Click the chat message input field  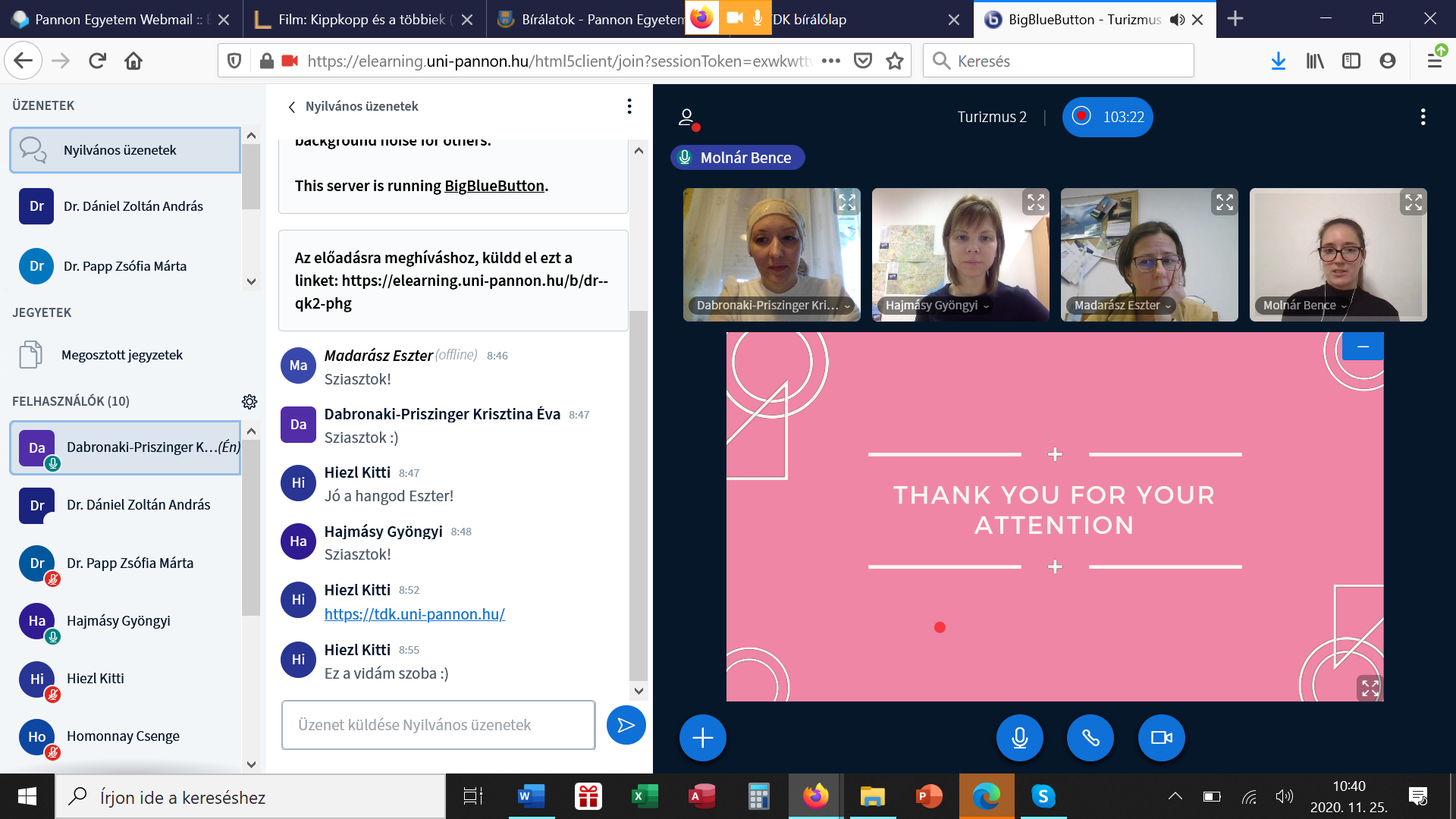(x=438, y=725)
